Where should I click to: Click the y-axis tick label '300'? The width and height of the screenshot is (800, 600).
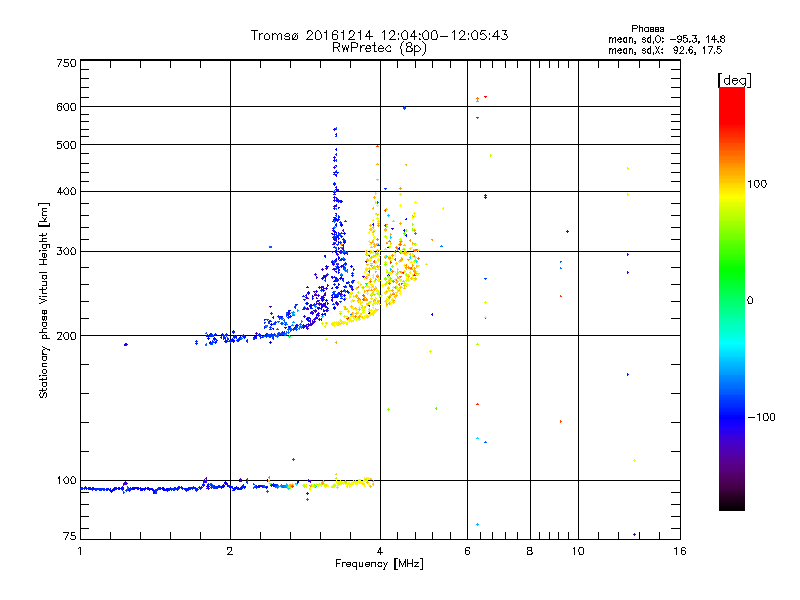tap(66, 252)
